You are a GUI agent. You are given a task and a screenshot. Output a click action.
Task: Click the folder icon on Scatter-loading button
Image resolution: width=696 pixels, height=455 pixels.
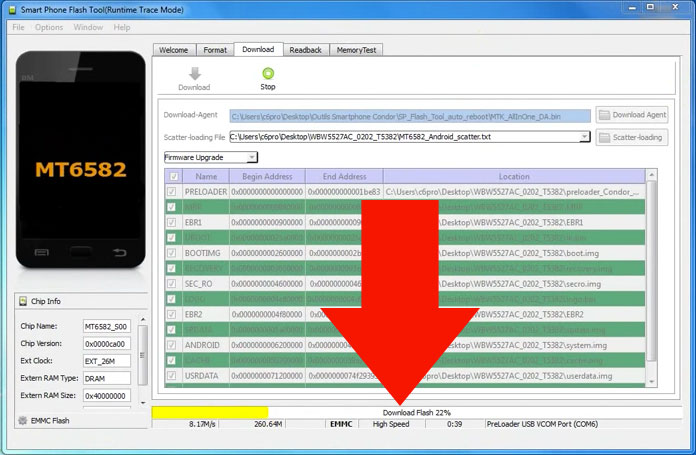pyautogui.click(x=604, y=138)
